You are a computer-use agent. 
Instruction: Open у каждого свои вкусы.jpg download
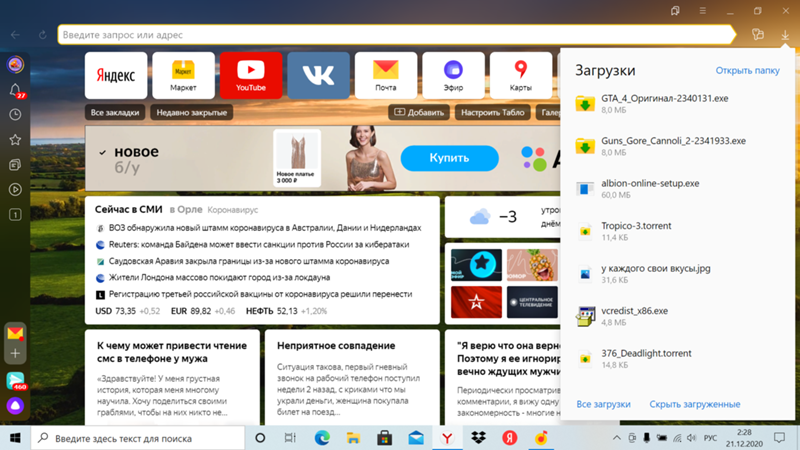click(678, 273)
